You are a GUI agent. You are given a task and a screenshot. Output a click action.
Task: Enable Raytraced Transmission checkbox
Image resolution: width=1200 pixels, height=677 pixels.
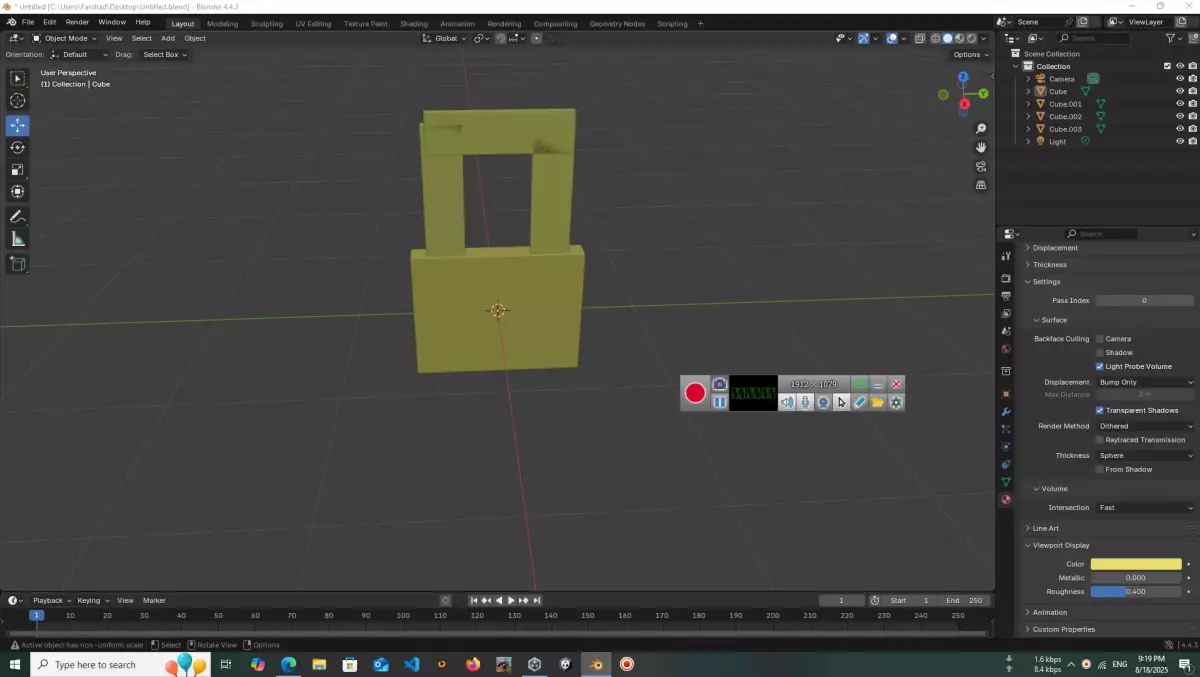(1100, 440)
